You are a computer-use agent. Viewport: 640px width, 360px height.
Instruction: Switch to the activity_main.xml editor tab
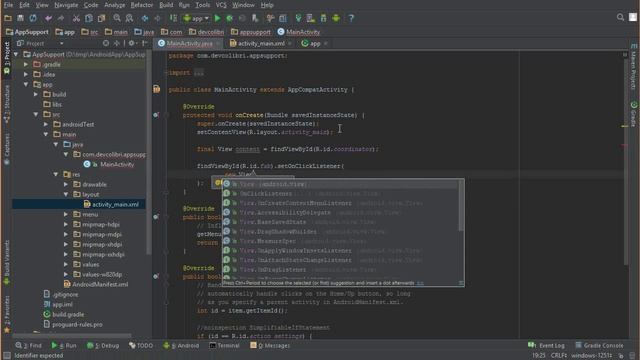click(261, 43)
